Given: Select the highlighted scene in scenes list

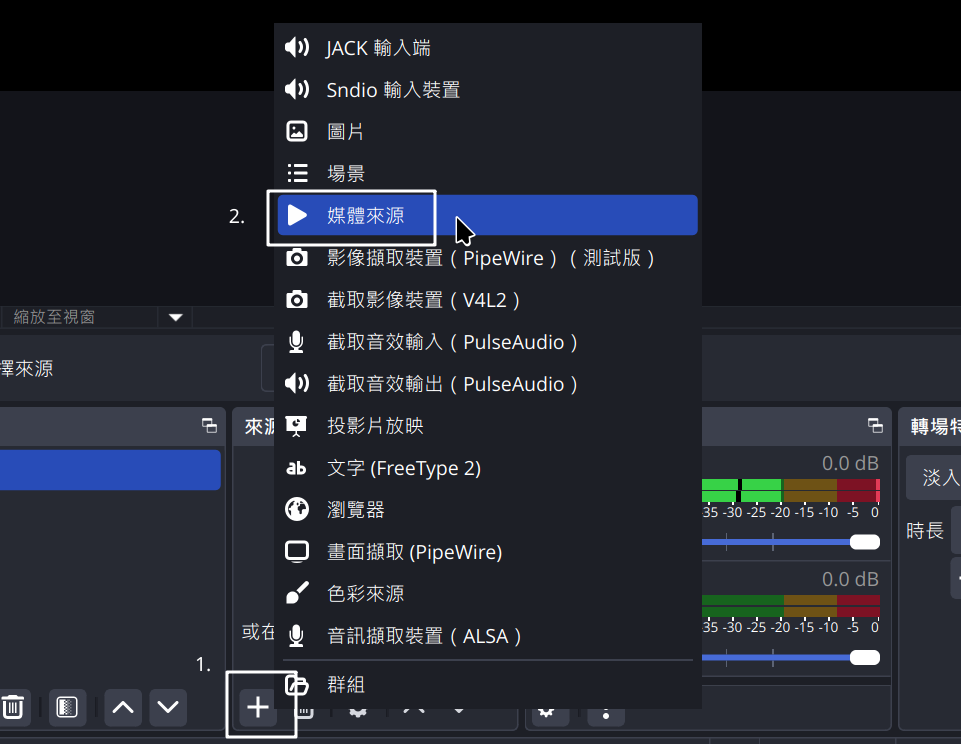Looking at the screenshot, I should pos(110,470).
